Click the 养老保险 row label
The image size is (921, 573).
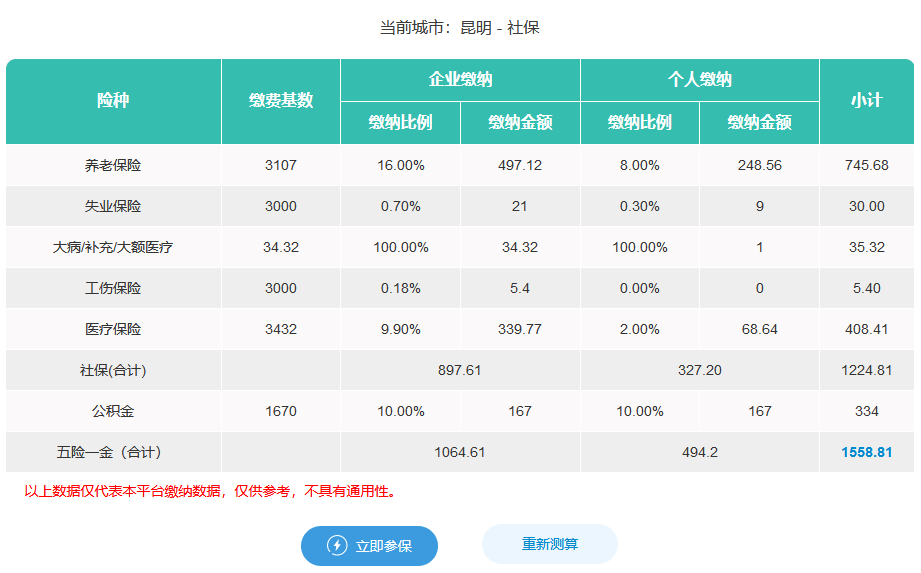pos(113,165)
